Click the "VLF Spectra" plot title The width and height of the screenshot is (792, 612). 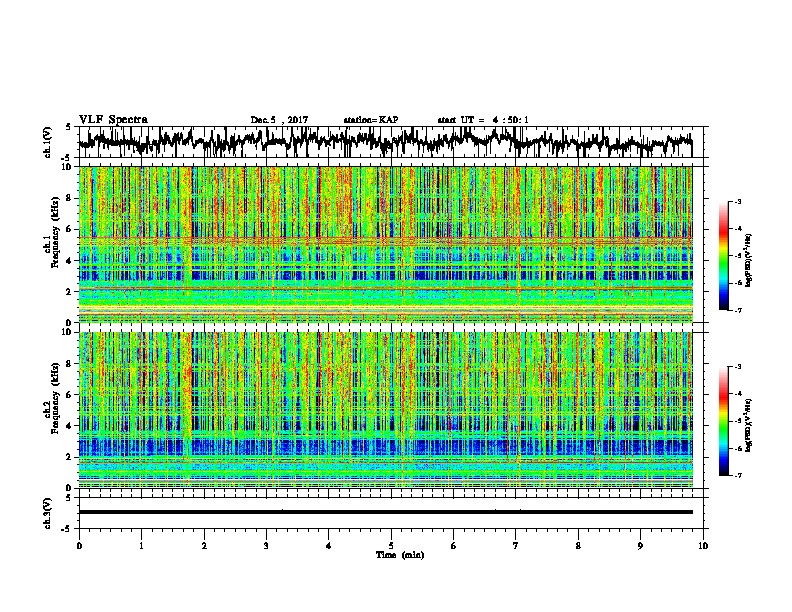pos(113,120)
